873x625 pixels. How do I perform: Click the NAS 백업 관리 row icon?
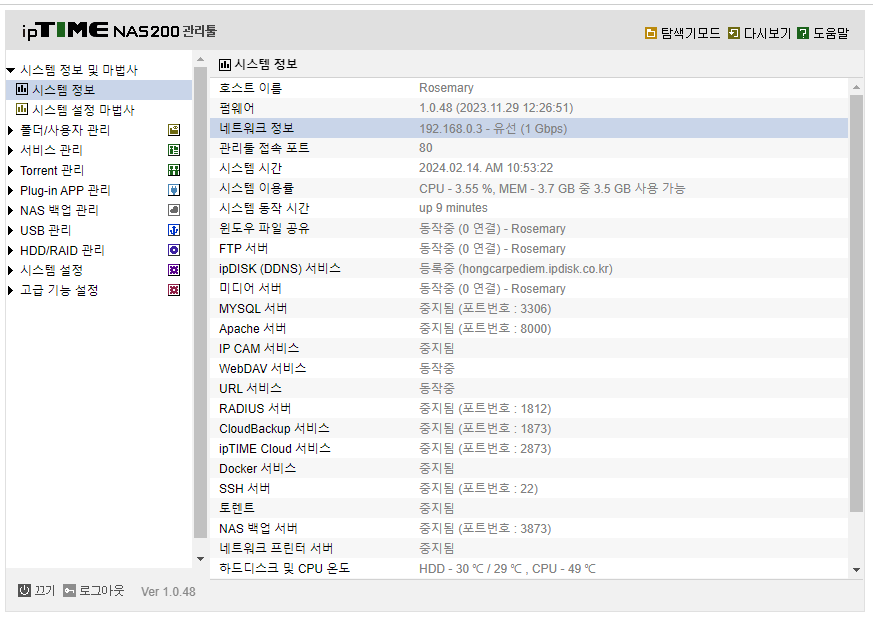[x=174, y=210]
